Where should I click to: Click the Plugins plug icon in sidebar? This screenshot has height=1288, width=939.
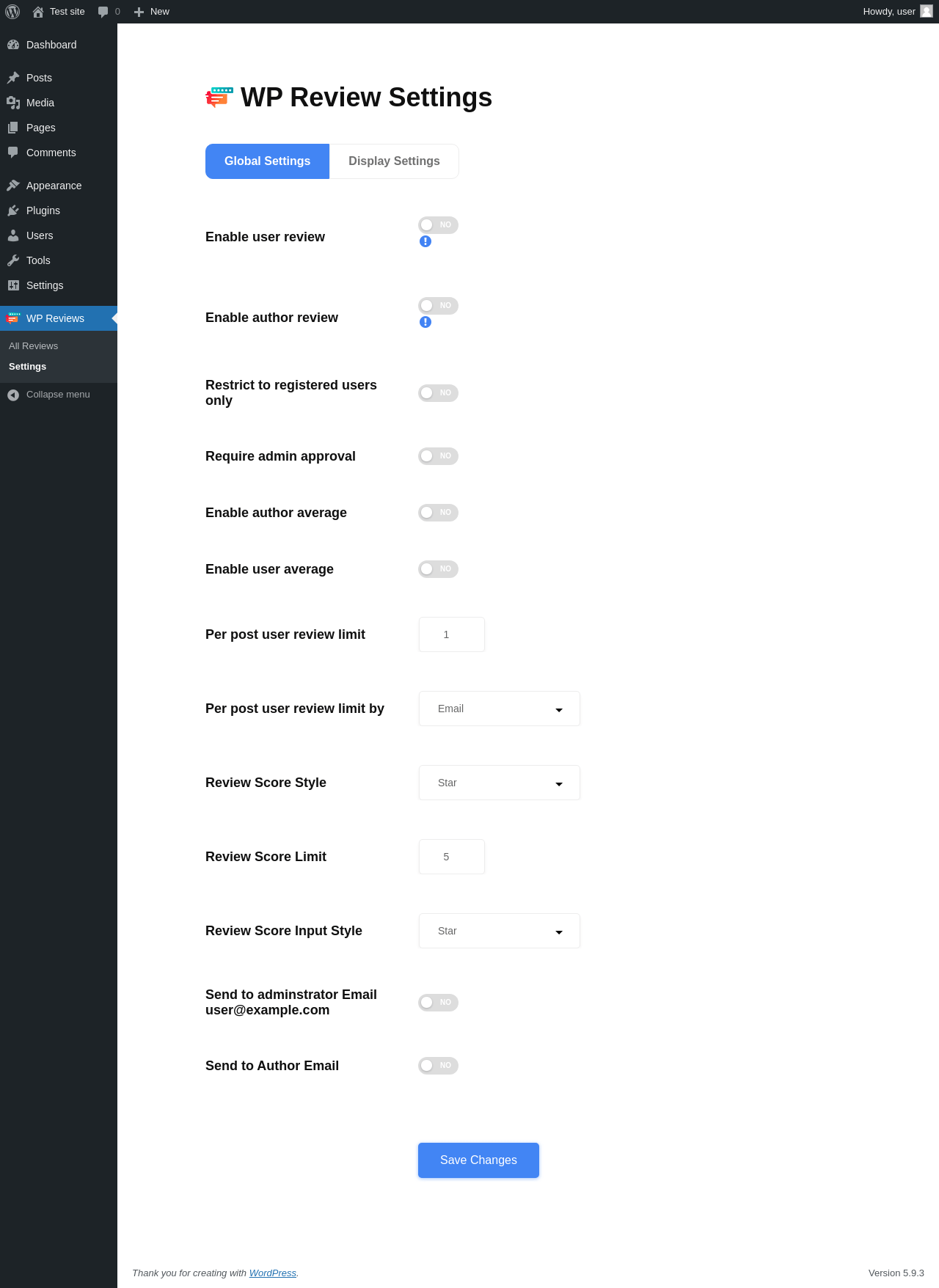tap(13, 211)
